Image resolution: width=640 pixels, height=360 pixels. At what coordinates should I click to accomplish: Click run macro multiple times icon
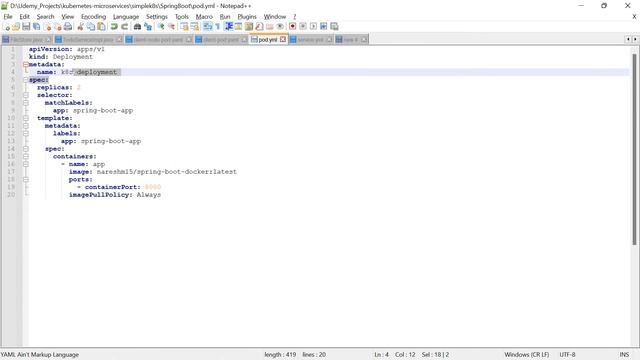click(324, 27)
